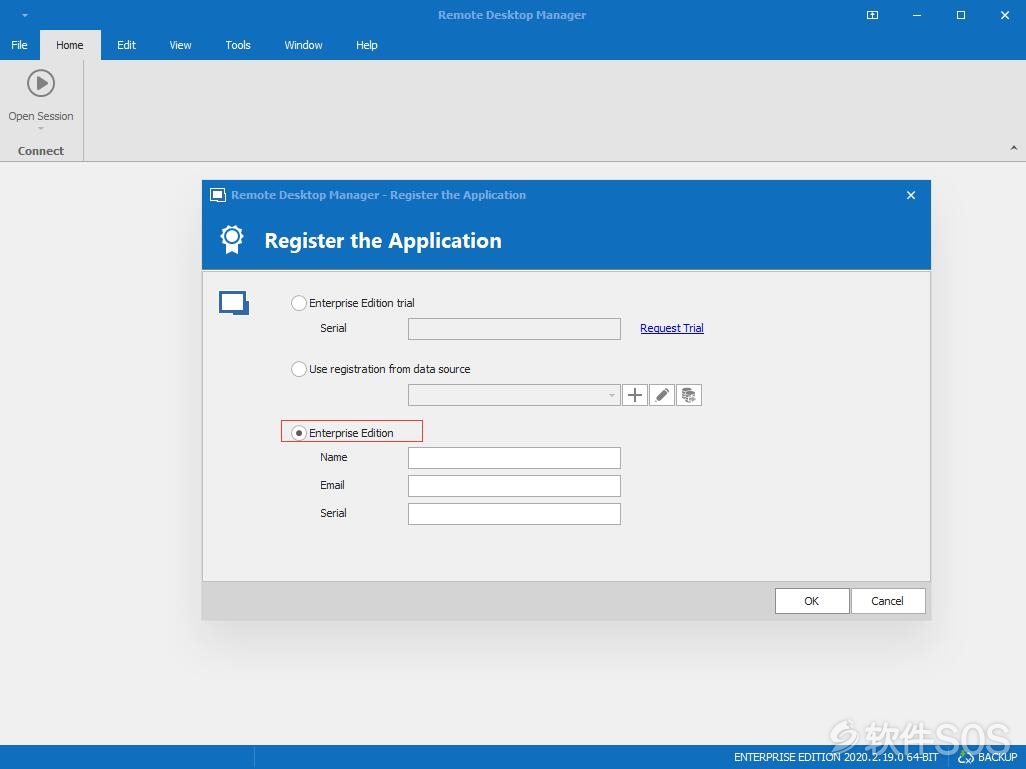
Task: Add a new data source with plus icon
Action: (x=635, y=395)
